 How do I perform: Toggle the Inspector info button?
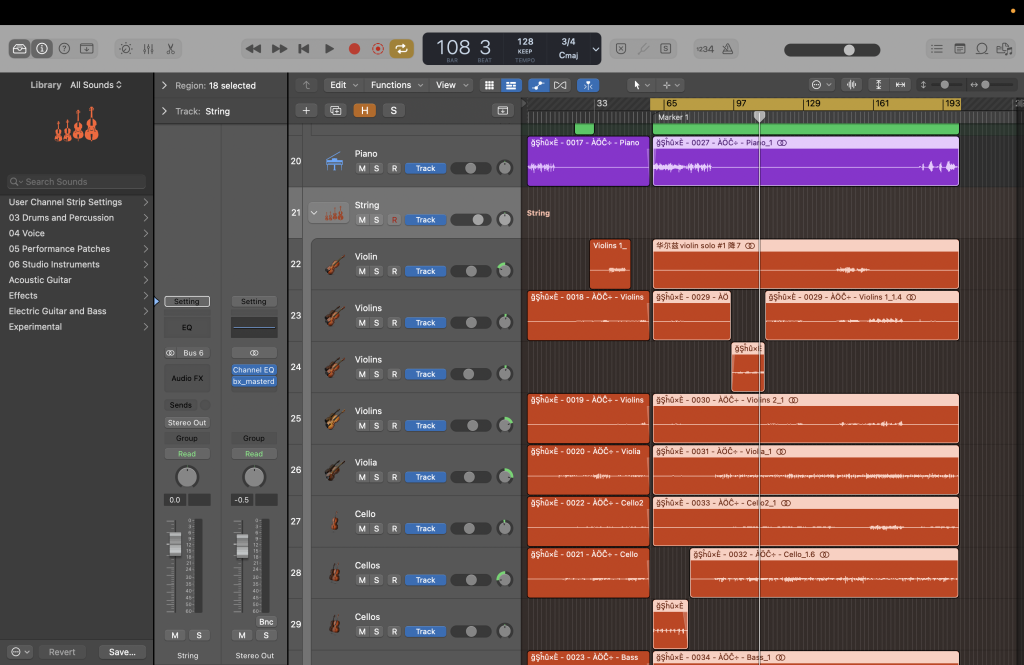(42, 49)
